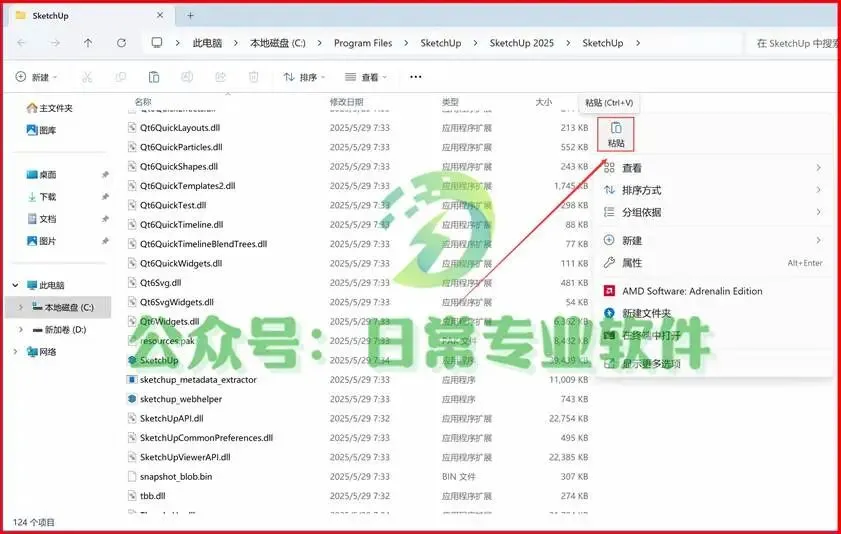Click the Delete trash icon in the toolbar
This screenshot has height=534, width=841.
click(254, 77)
